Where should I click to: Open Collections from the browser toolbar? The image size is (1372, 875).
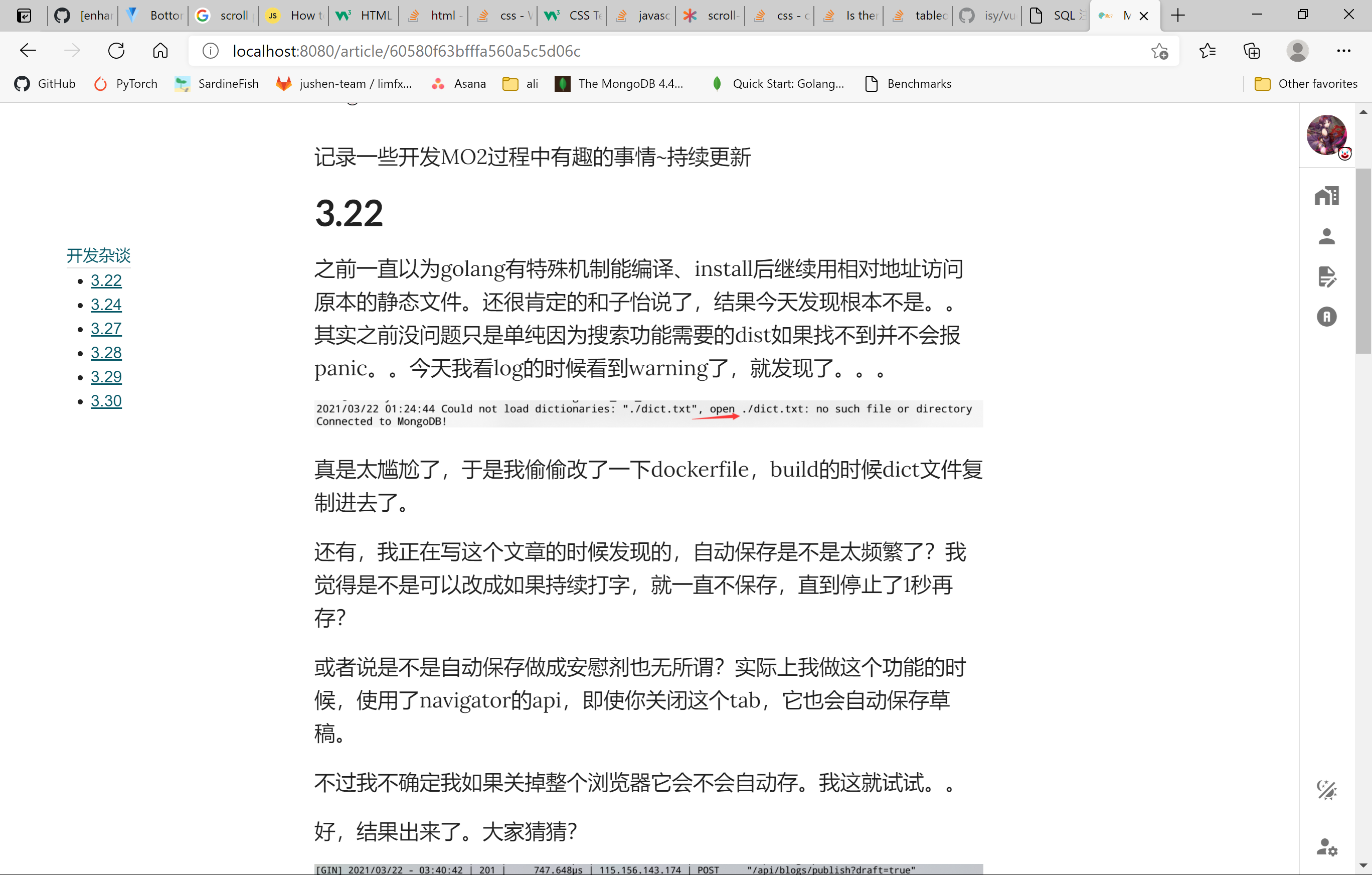tap(1252, 51)
